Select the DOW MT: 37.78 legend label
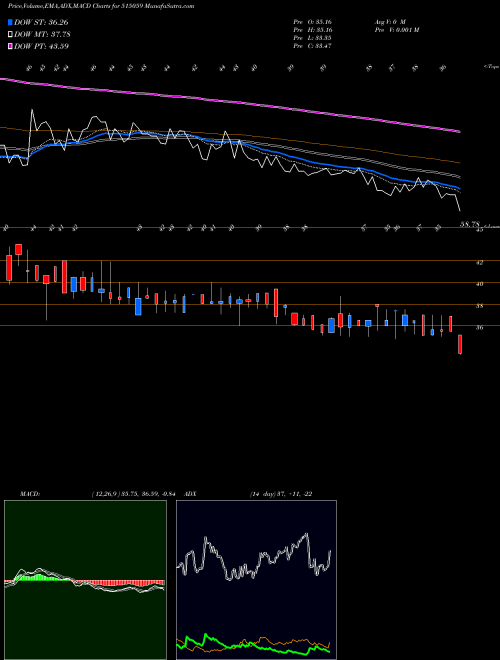The image size is (500, 660). click(42, 35)
